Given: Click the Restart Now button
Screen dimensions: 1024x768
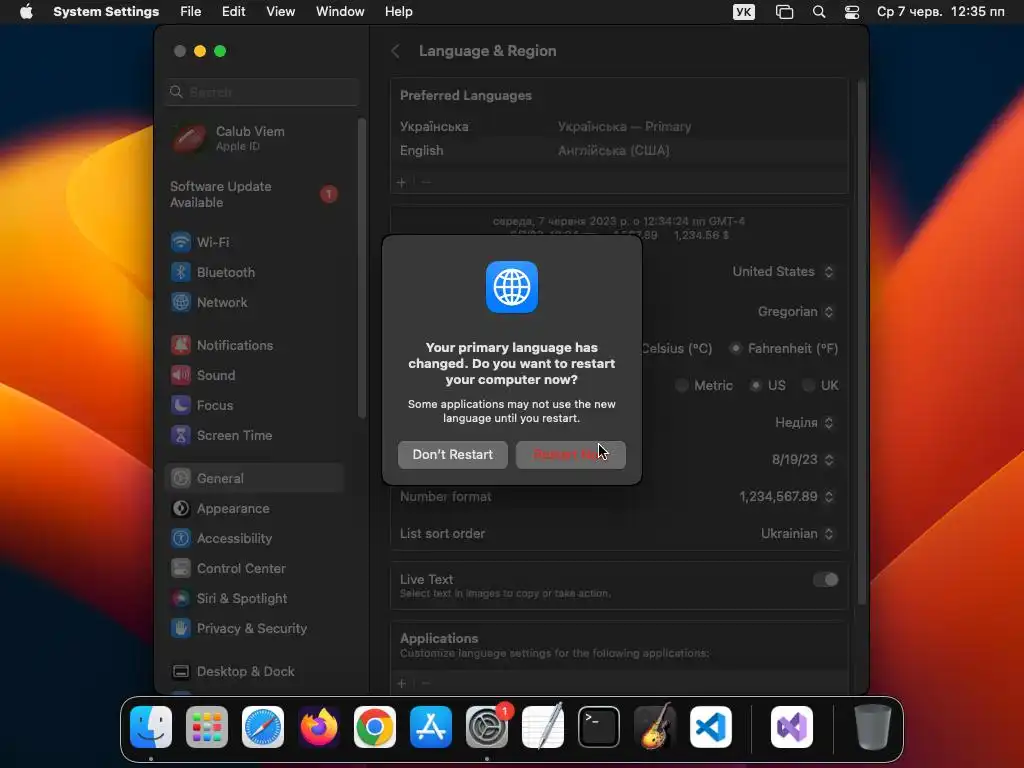Looking at the screenshot, I should click(x=571, y=455).
